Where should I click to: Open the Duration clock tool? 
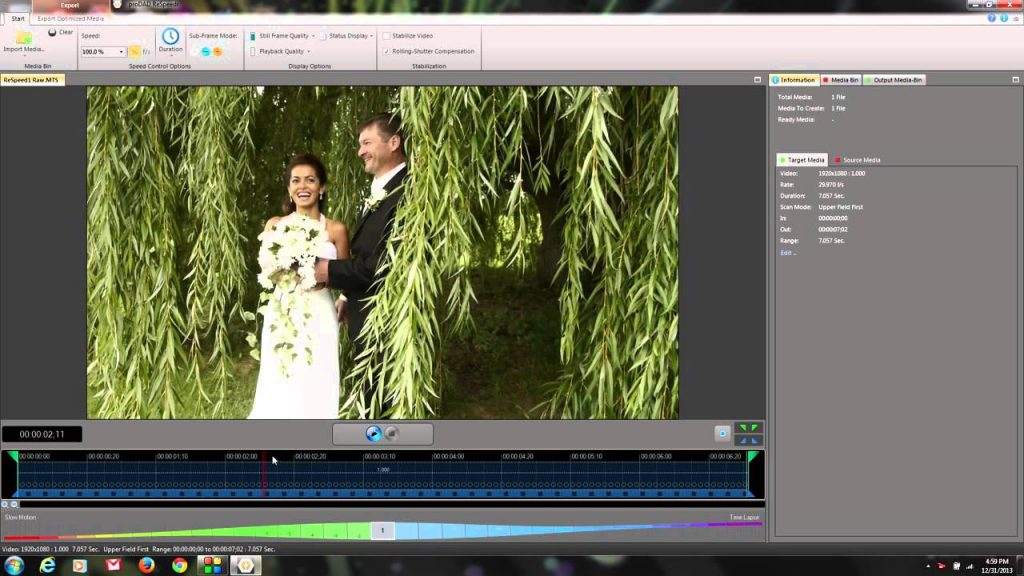click(170, 38)
